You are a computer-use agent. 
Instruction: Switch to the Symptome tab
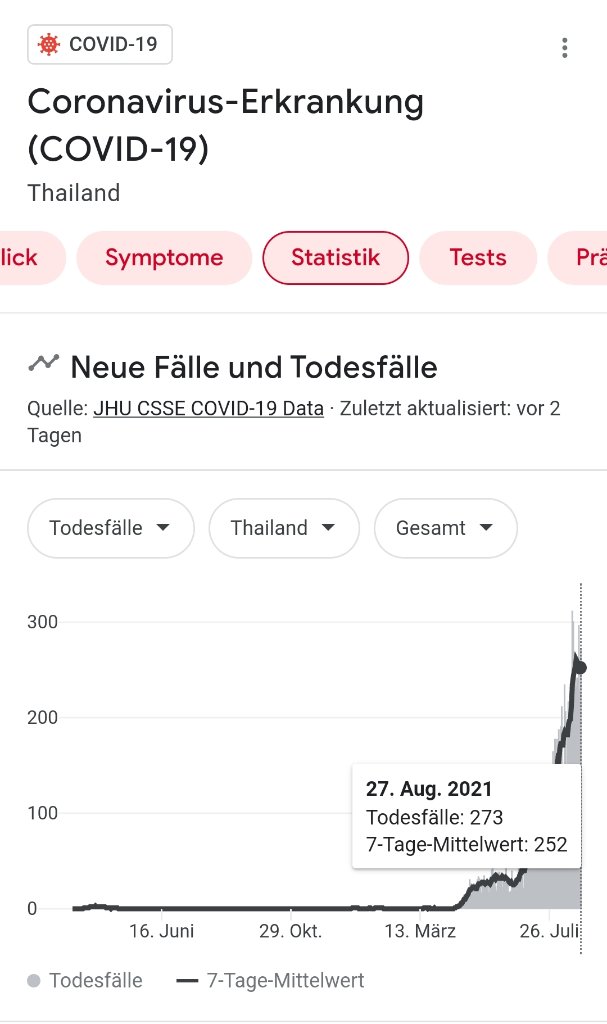(x=164, y=258)
